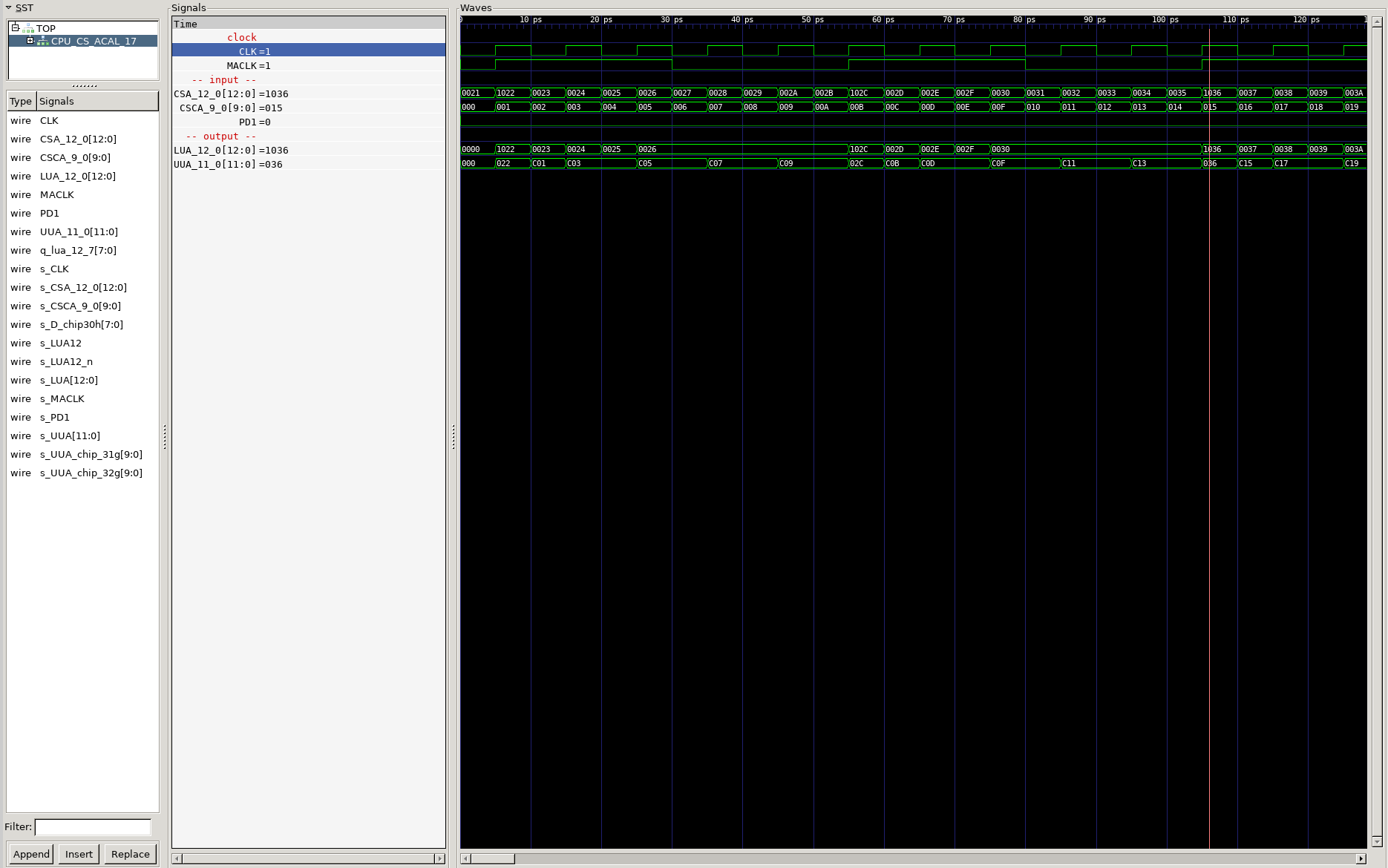Collapse the SST panel disclosure triangle

8,7
